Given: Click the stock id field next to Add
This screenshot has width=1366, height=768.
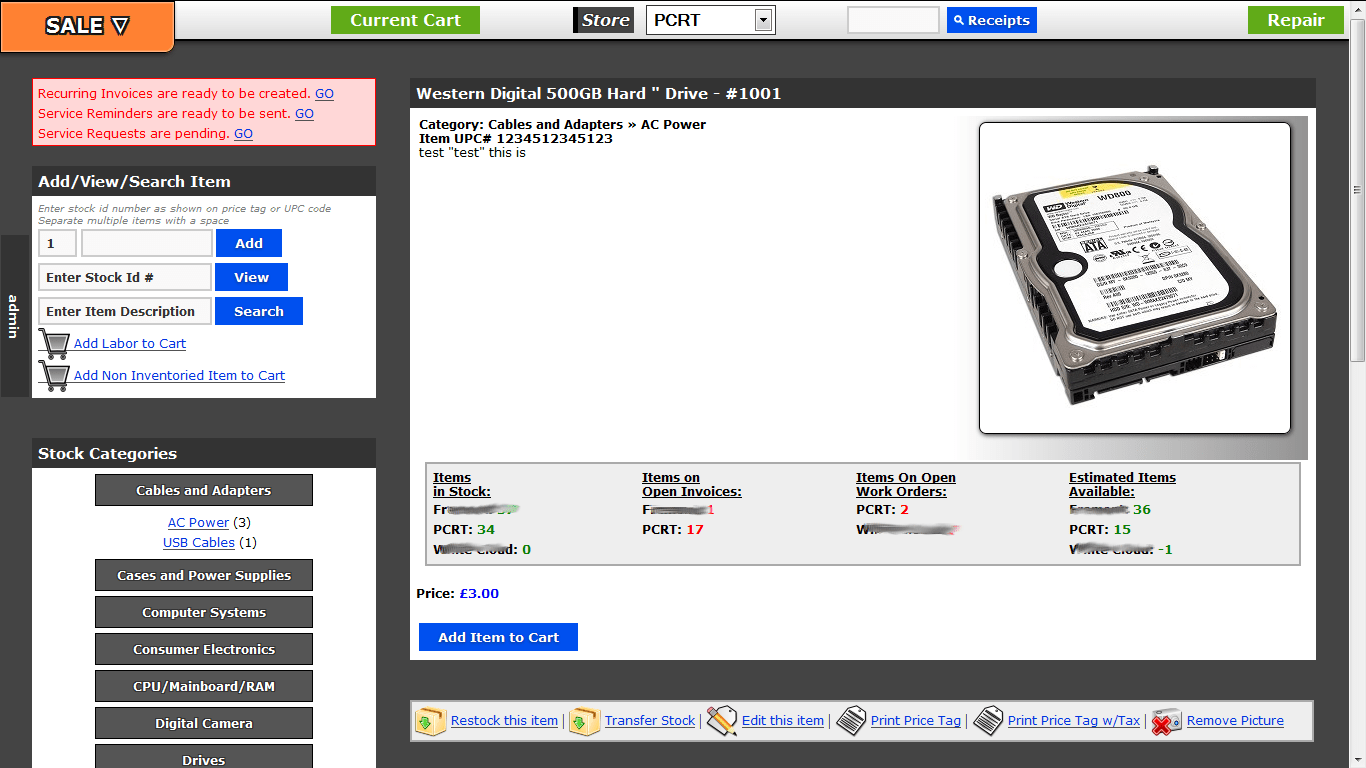Looking at the screenshot, I should pyautogui.click(x=147, y=243).
